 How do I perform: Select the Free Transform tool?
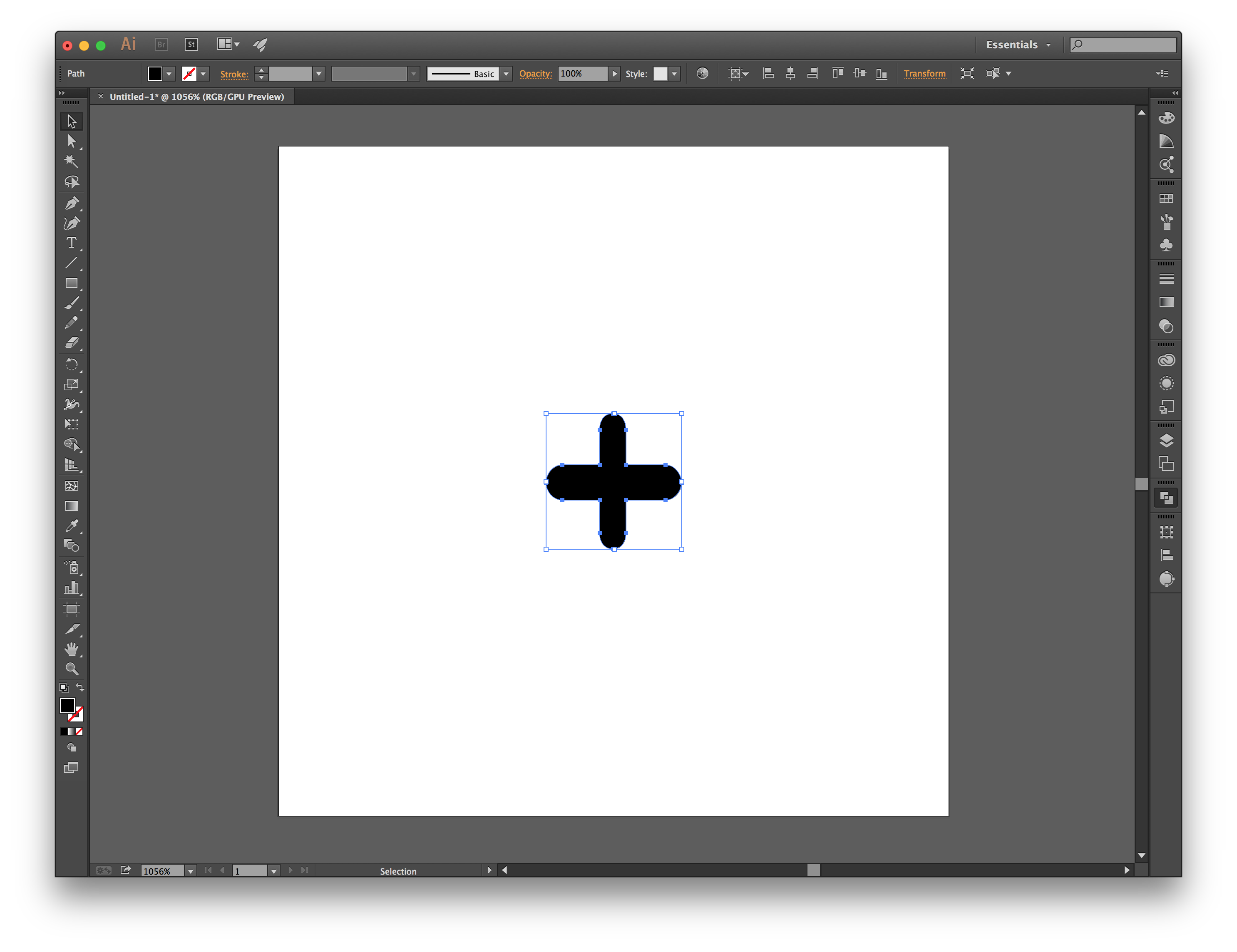71,424
